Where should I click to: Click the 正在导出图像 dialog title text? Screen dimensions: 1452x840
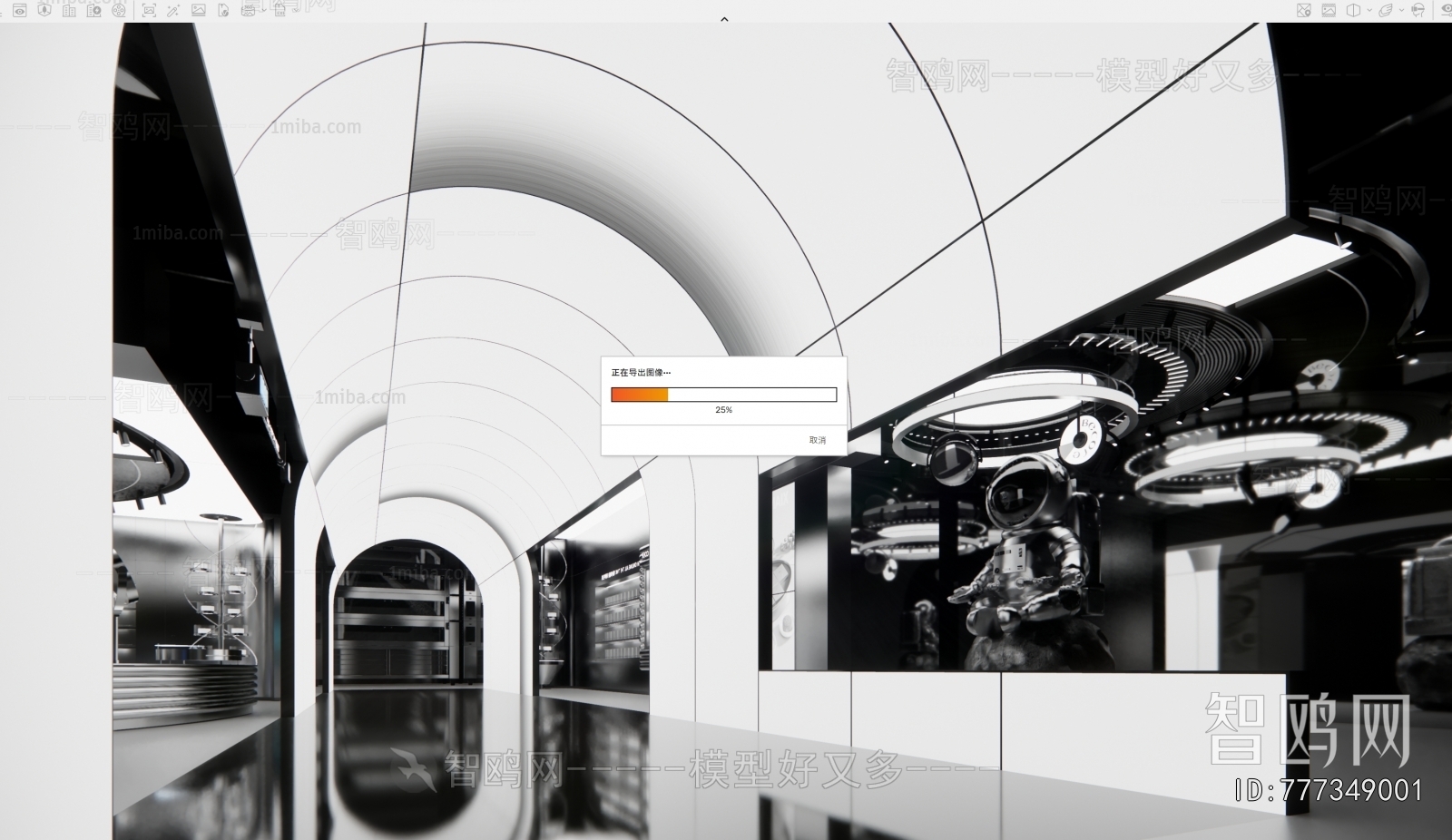click(641, 373)
